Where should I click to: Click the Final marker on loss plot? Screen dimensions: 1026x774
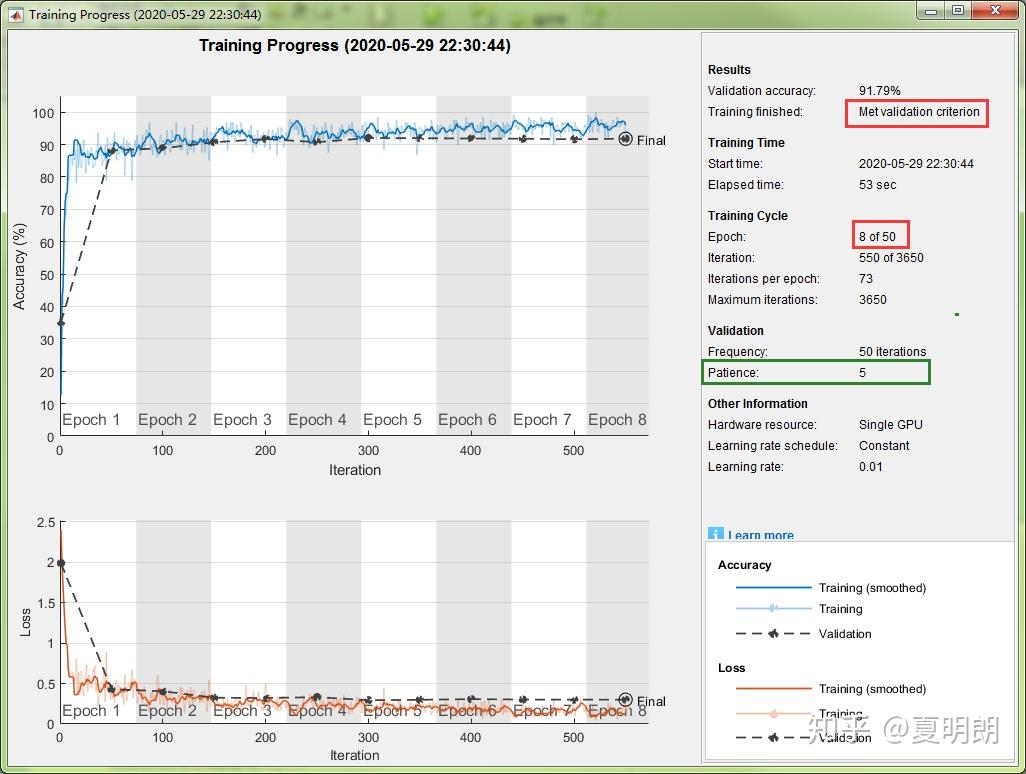(625, 700)
